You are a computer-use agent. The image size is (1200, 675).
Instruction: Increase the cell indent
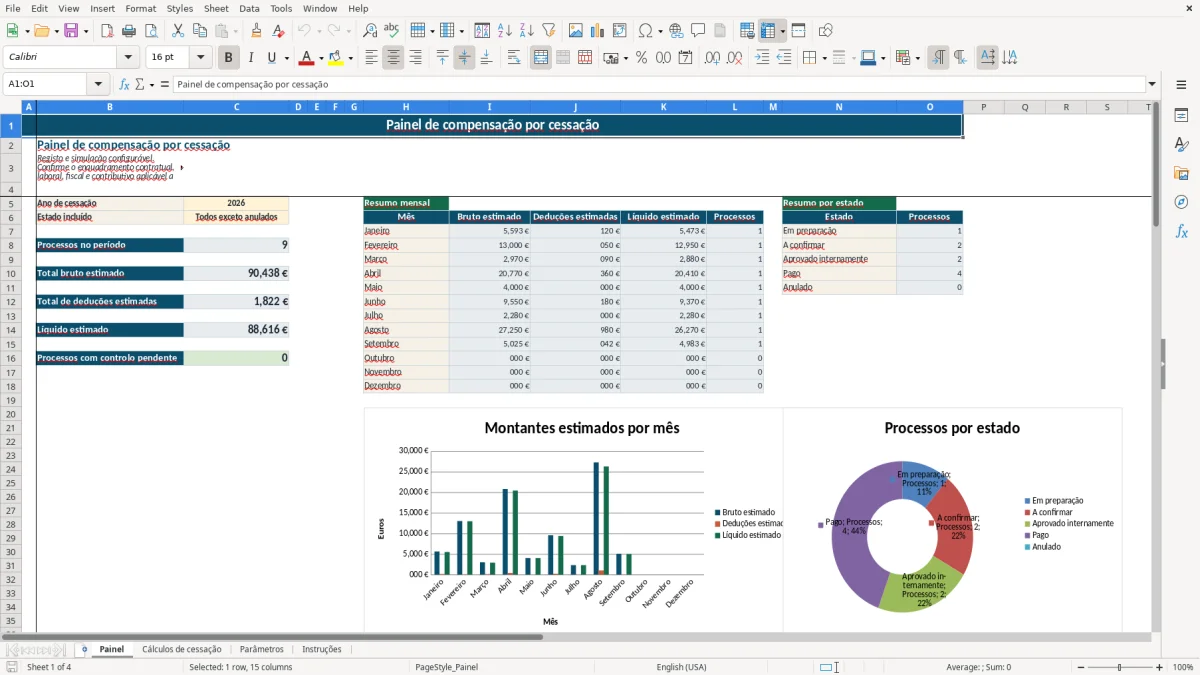(x=761, y=58)
